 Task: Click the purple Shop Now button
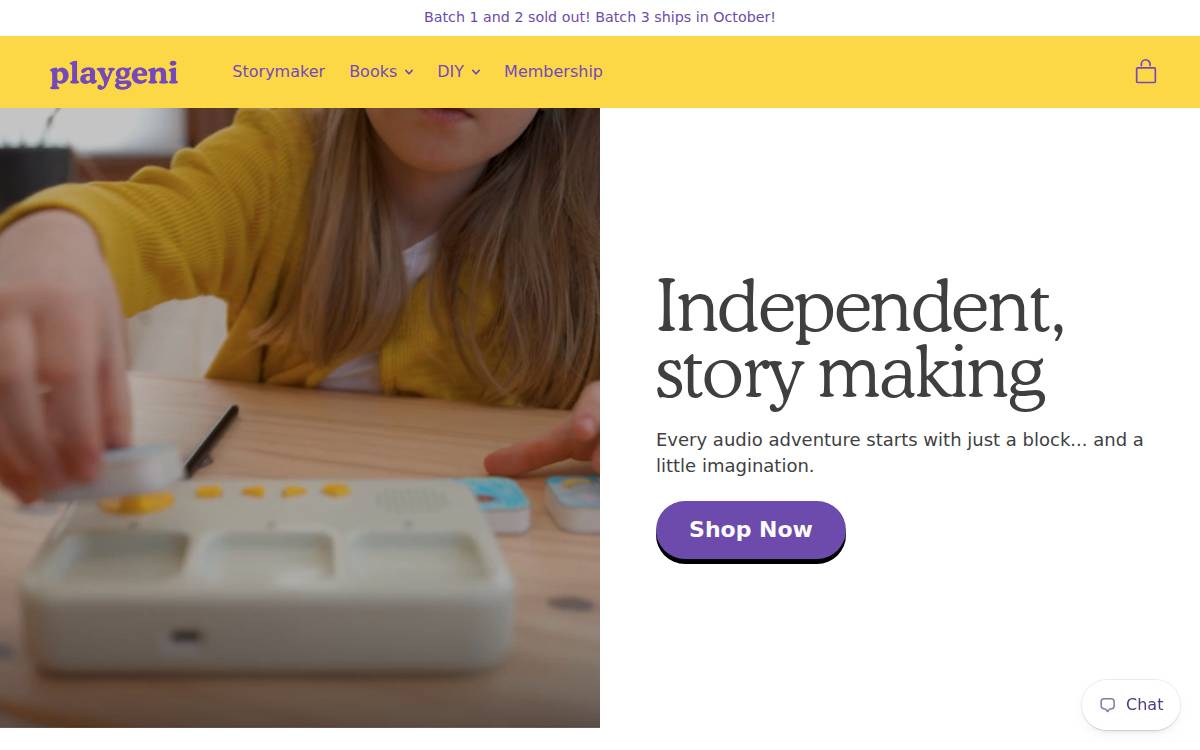point(751,530)
